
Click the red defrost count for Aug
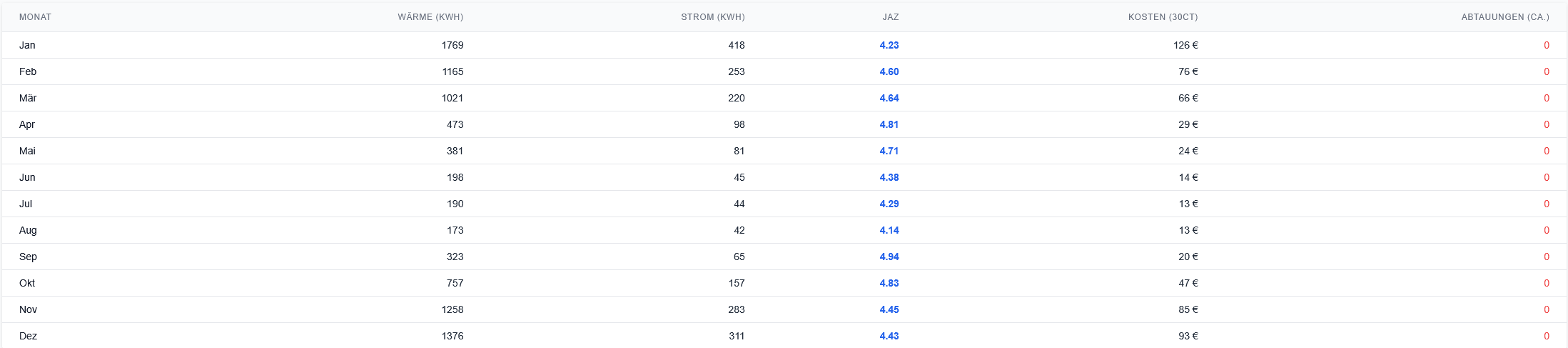[x=1546, y=230]
